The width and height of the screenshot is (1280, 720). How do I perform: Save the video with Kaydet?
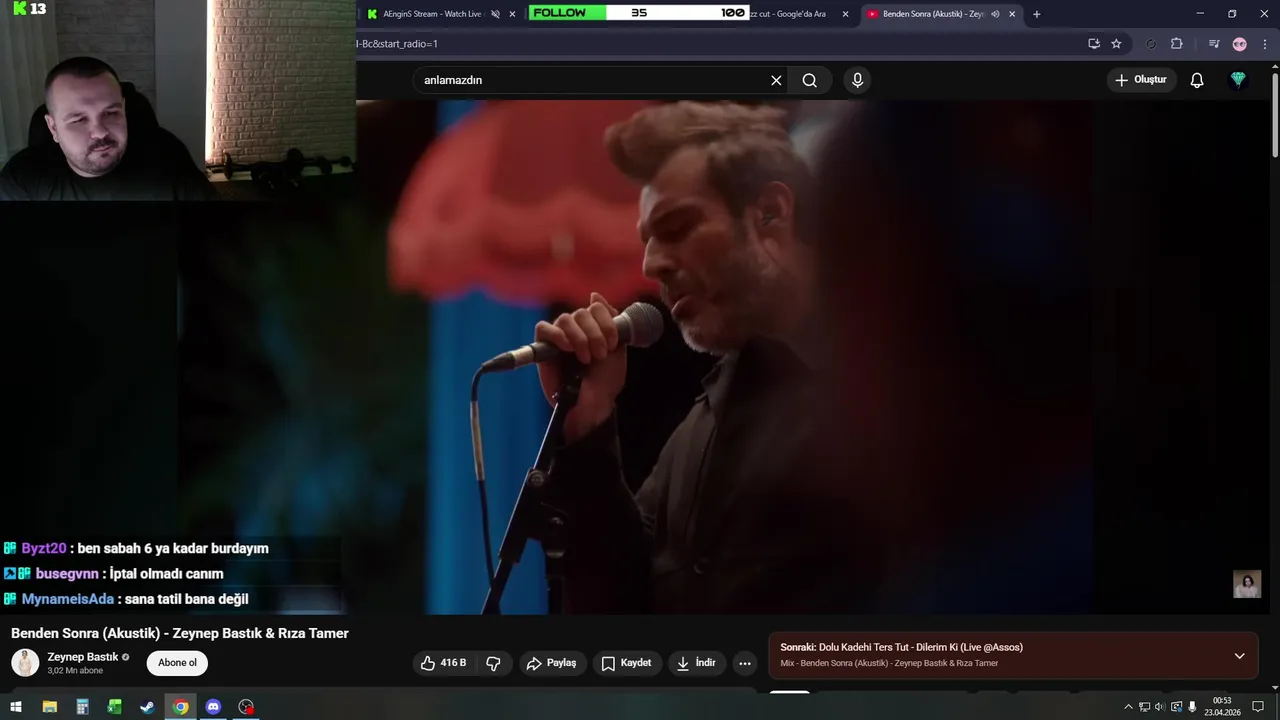(x=627, y=663)
